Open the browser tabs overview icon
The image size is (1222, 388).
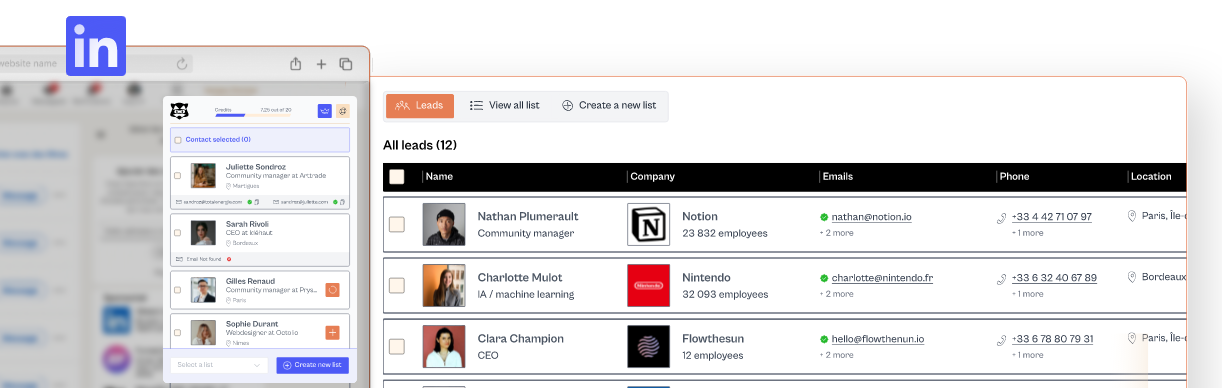[346, 64]
